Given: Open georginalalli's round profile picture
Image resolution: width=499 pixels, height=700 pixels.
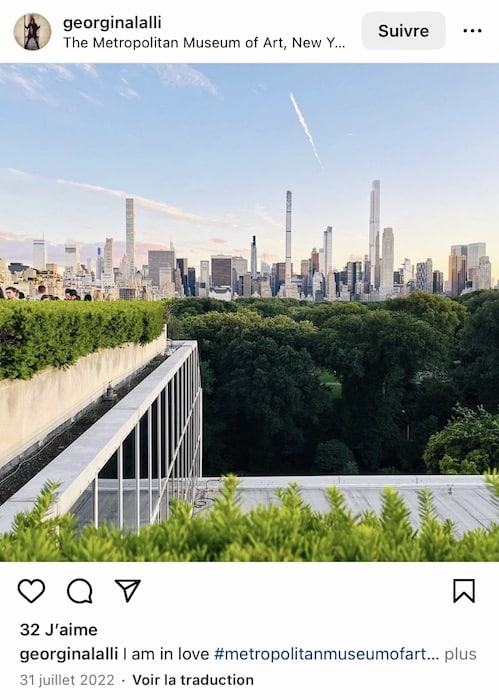Looking at the screenshot, I should tap(33, 31).
